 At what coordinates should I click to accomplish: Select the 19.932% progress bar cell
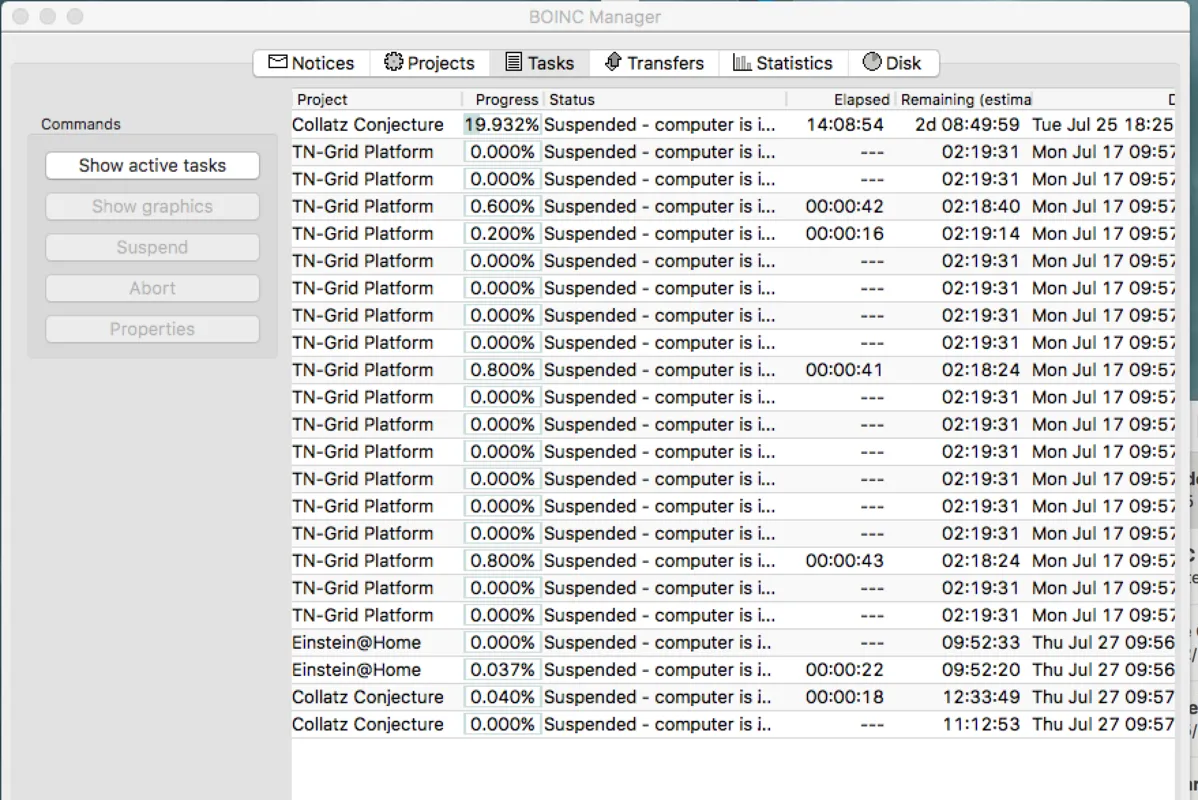pyautogui.click(x=502, y=125)
